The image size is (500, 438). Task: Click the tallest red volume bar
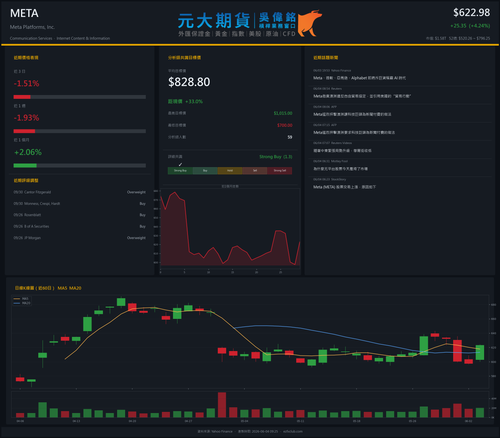[x=222, y=405]
